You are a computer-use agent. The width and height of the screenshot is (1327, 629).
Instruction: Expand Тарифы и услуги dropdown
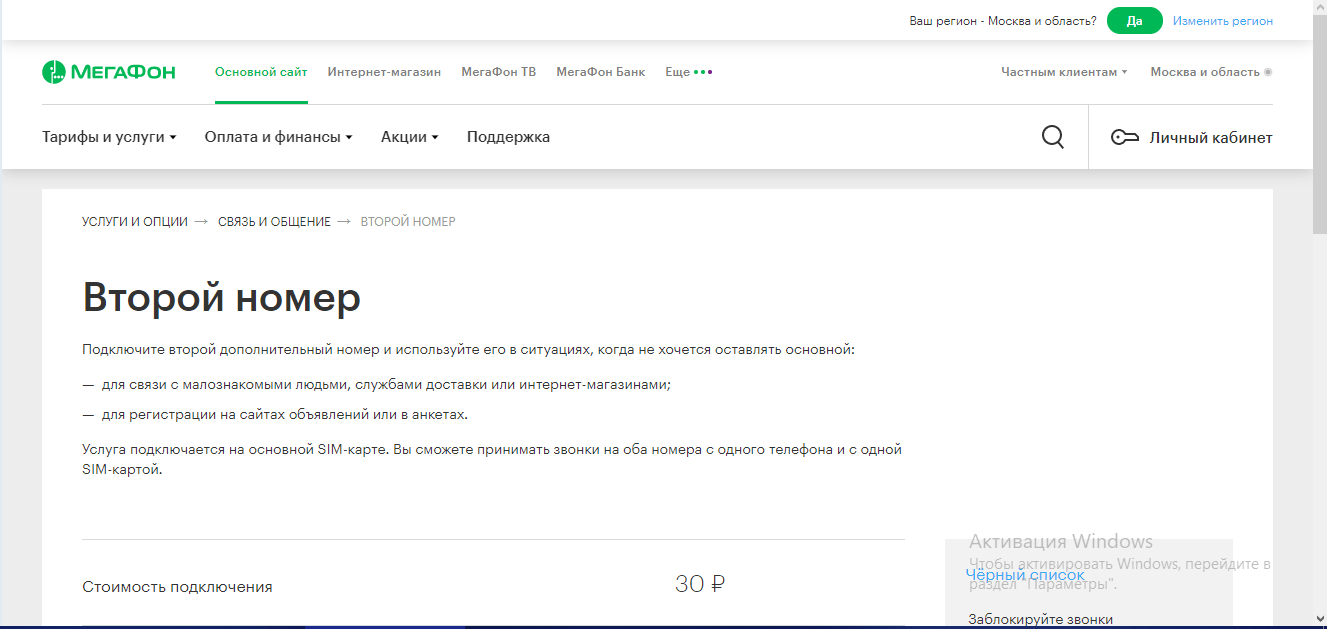pos(109,137)
